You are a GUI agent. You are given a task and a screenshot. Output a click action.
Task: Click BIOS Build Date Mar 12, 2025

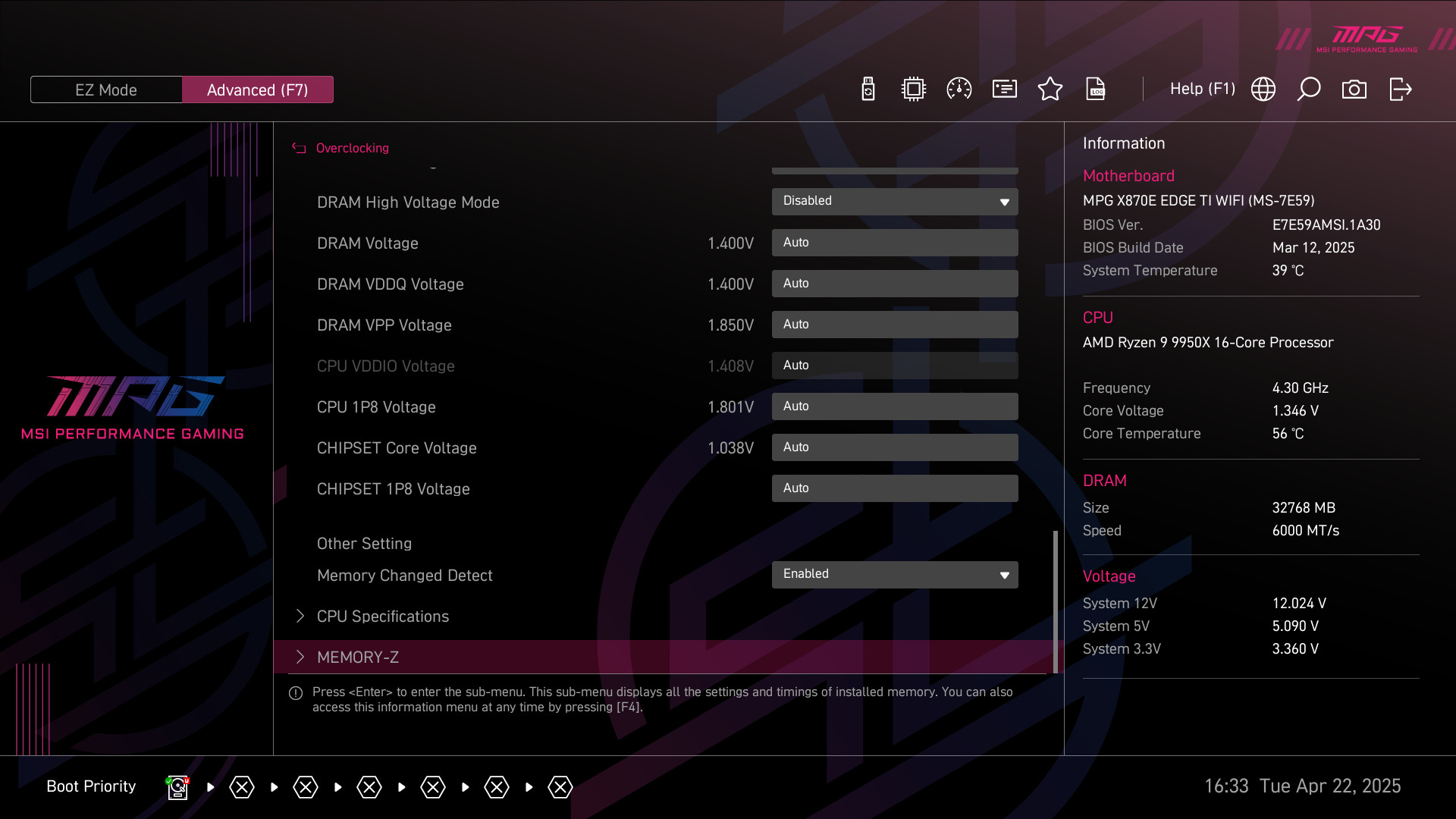tap(1313, 248)
